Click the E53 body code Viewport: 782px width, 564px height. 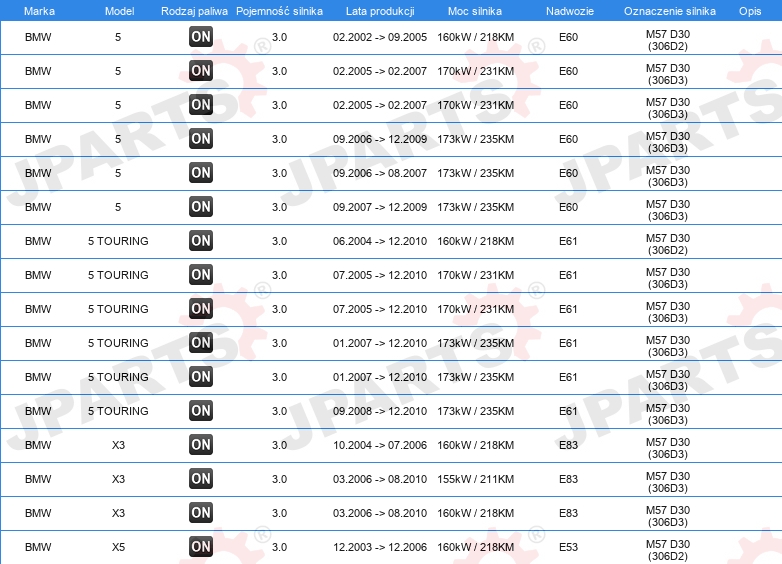(568, 547)
